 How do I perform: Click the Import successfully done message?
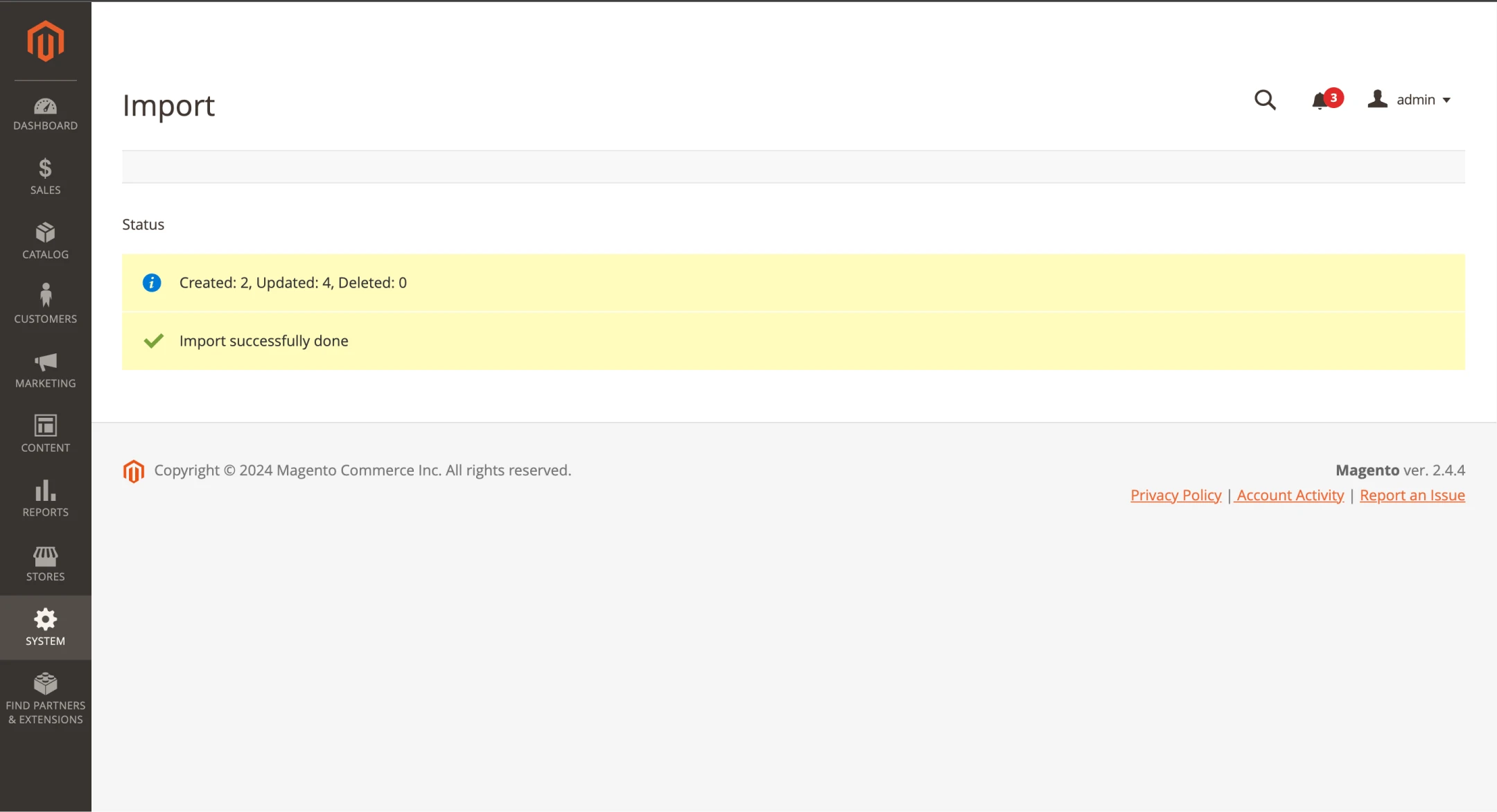[x=263, y=341]
